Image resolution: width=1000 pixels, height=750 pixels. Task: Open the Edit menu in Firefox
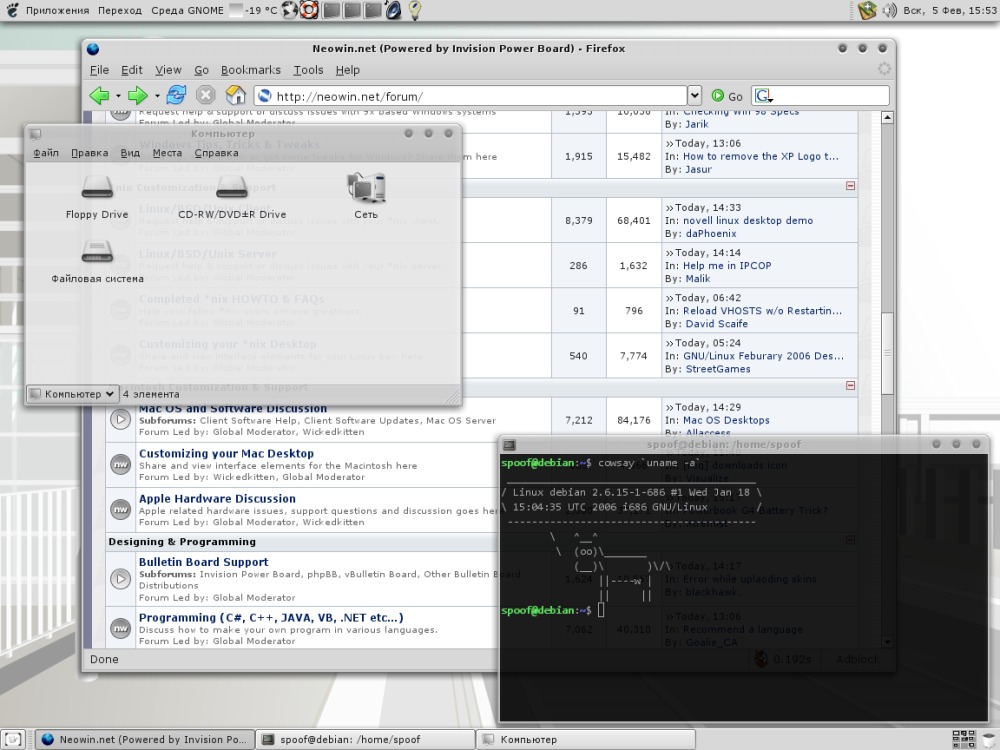tap(132, 70)
